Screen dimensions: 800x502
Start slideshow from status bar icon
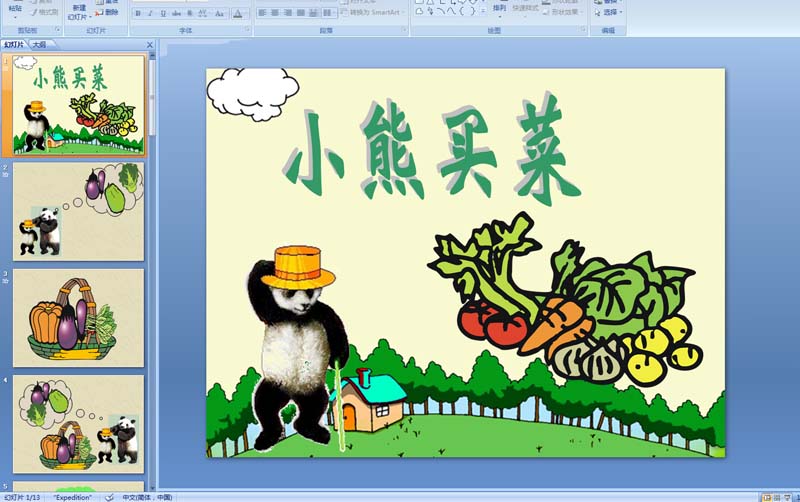[788, 497]
